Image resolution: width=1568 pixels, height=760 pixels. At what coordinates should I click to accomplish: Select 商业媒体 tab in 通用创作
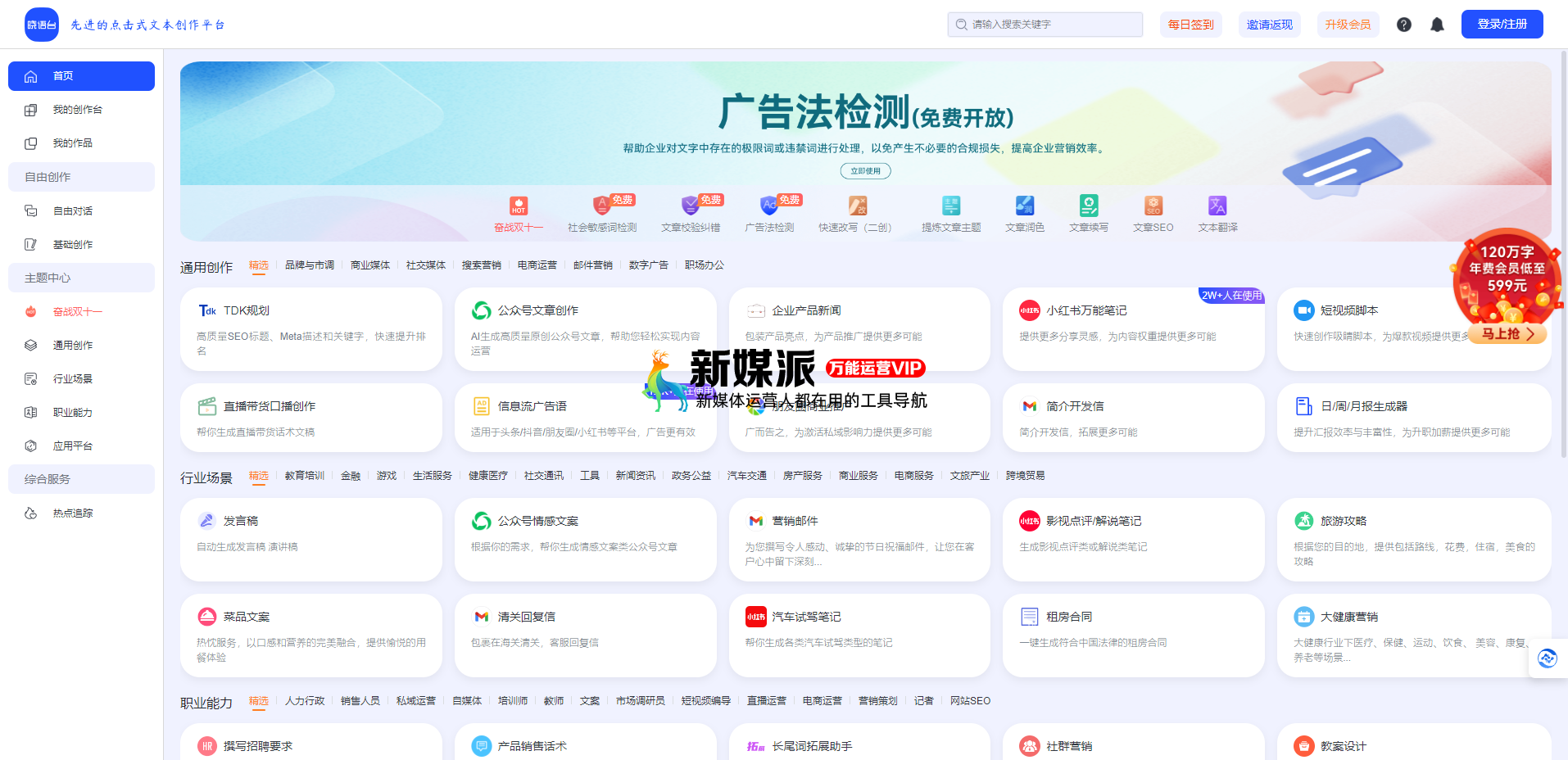coord(370,265)
